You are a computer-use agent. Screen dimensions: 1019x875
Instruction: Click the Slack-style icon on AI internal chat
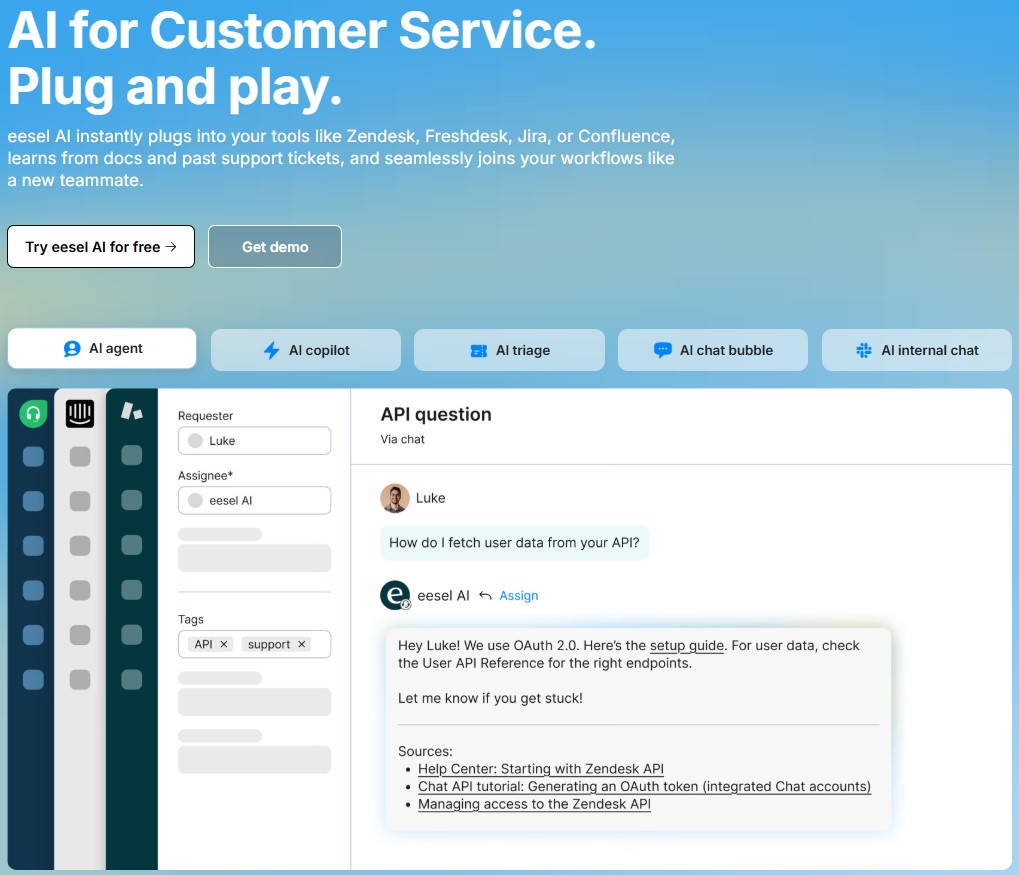[x=866, y=350]
